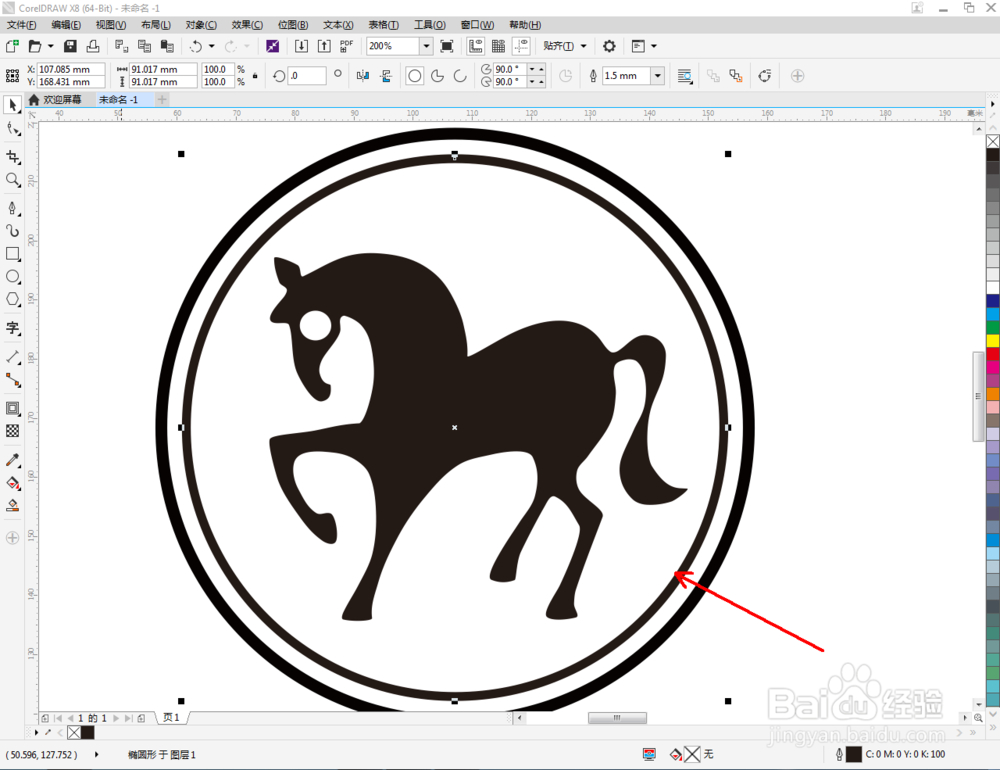Expand the Open file dropdown arrow
The width and height of the screenshot is (1000, 770).
point(51,46)
